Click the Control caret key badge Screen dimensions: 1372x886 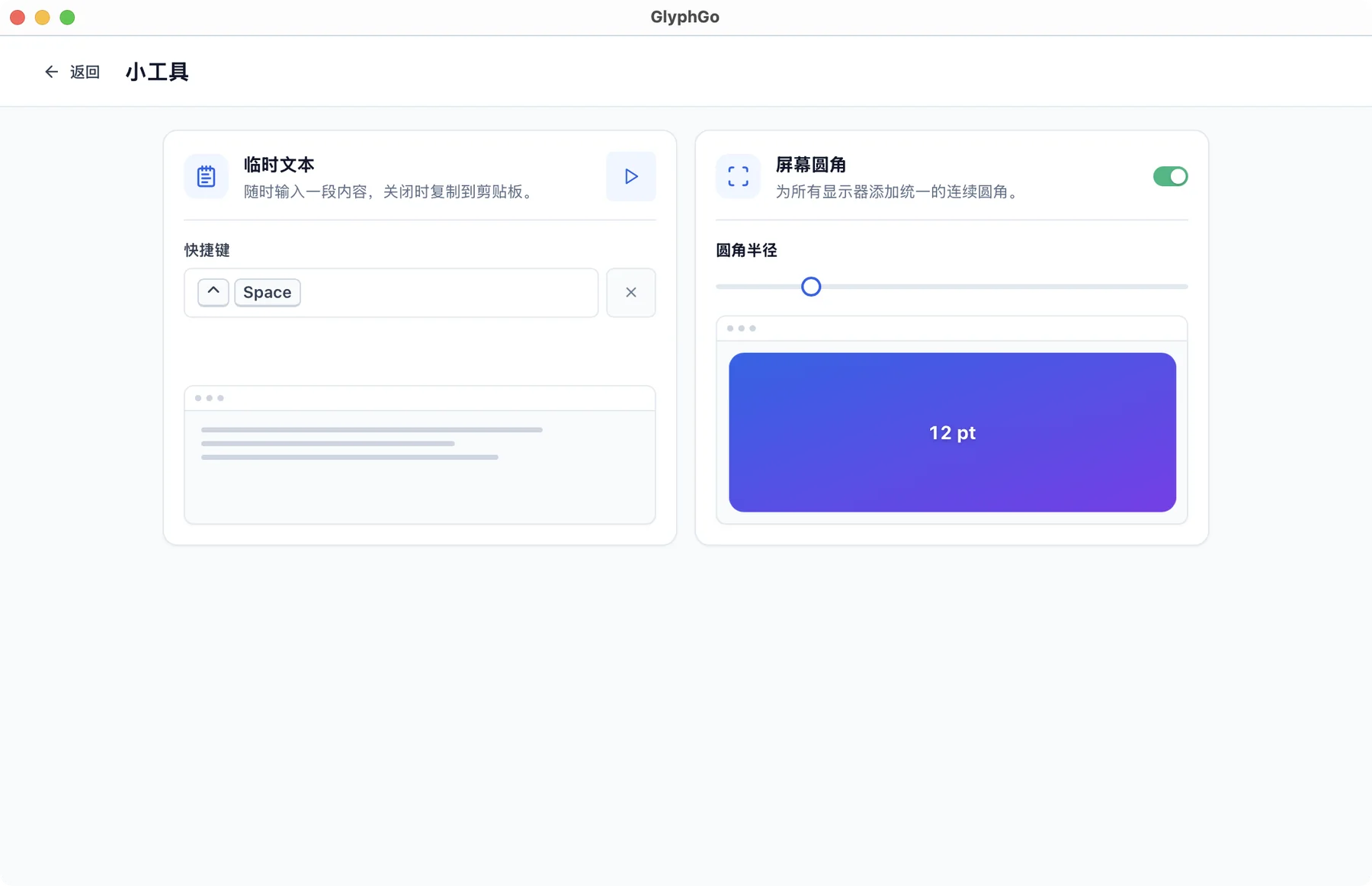213,292
